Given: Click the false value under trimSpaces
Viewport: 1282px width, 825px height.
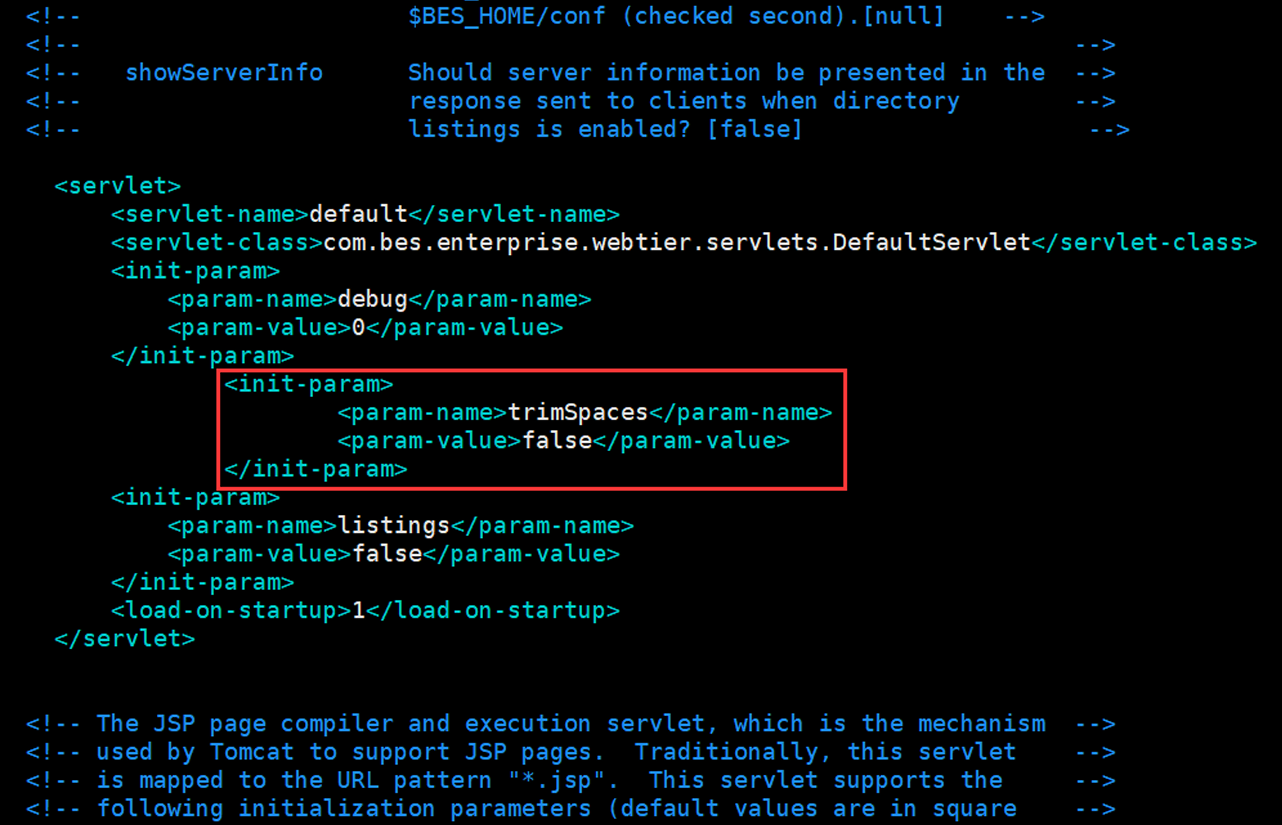Looking at the screenshot, I should [557, 441].
